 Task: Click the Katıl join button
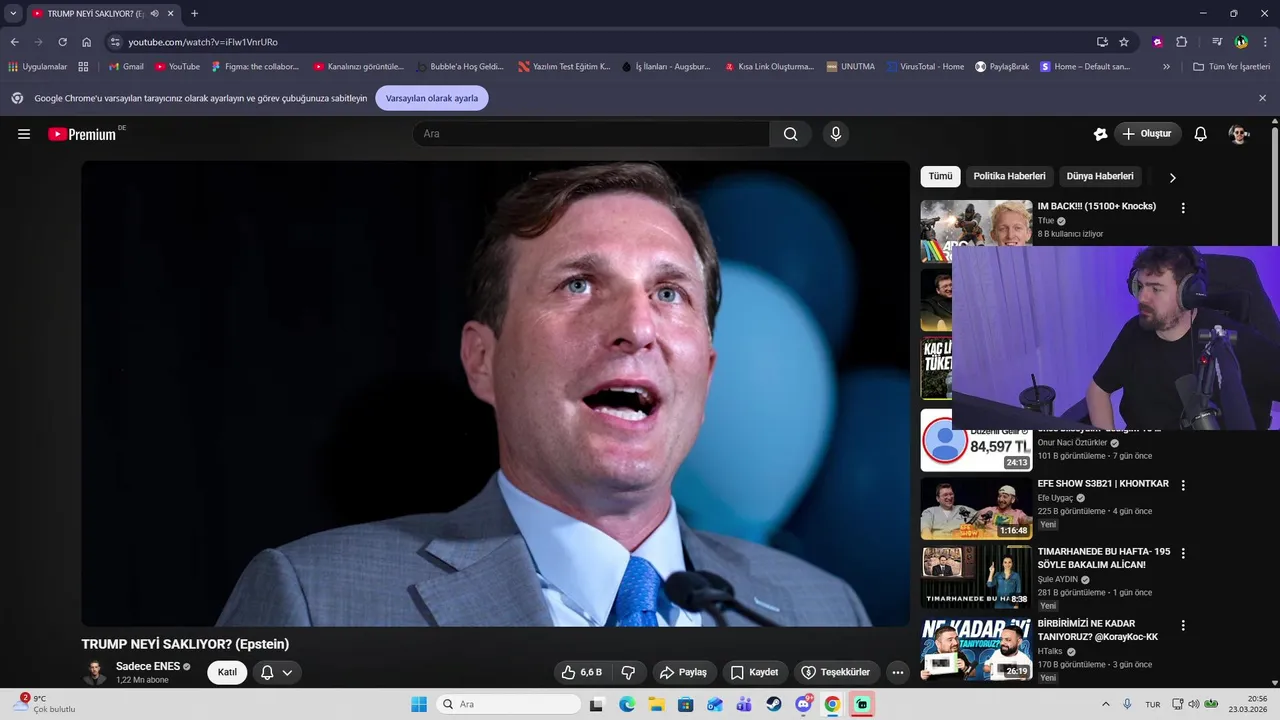tap(227, 672)
